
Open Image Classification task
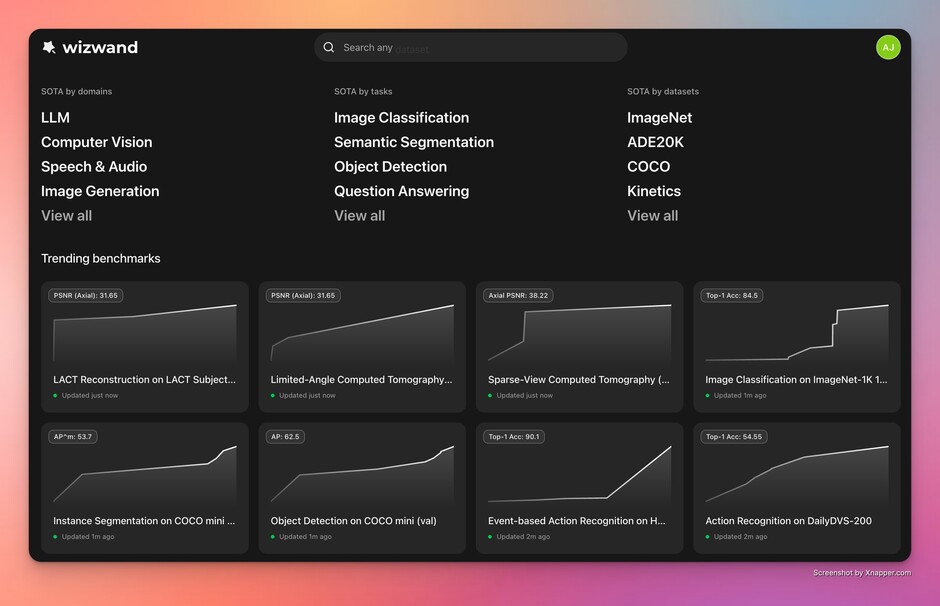click(x=402, y=117)
